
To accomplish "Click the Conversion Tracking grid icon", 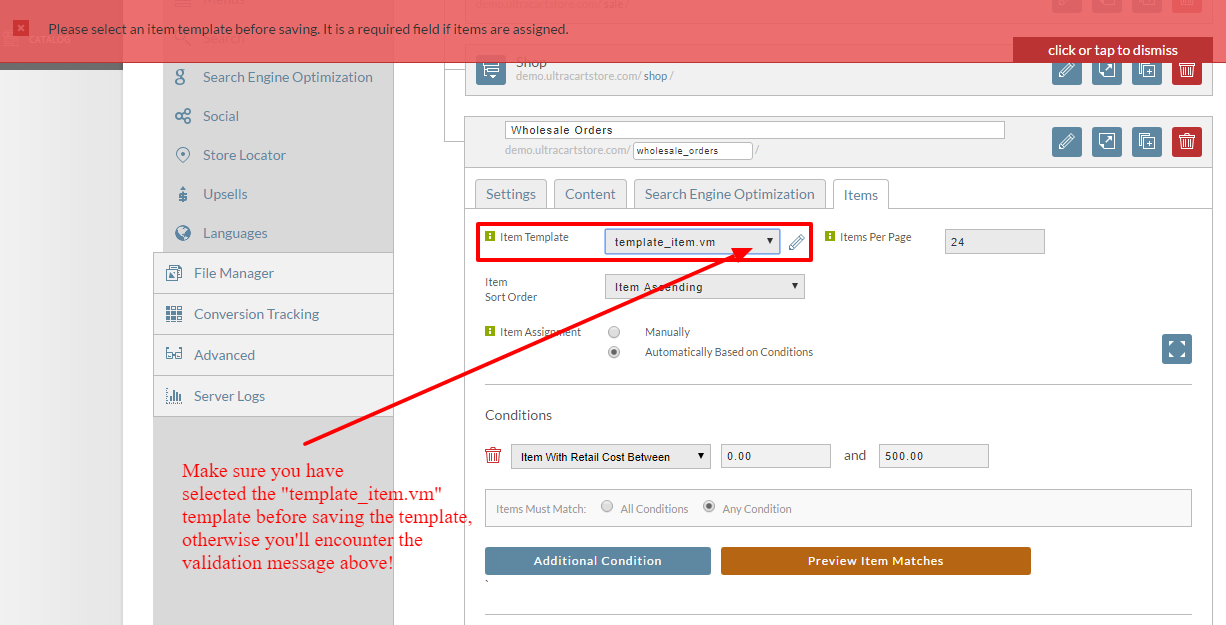I will click(x=174, y=314).
